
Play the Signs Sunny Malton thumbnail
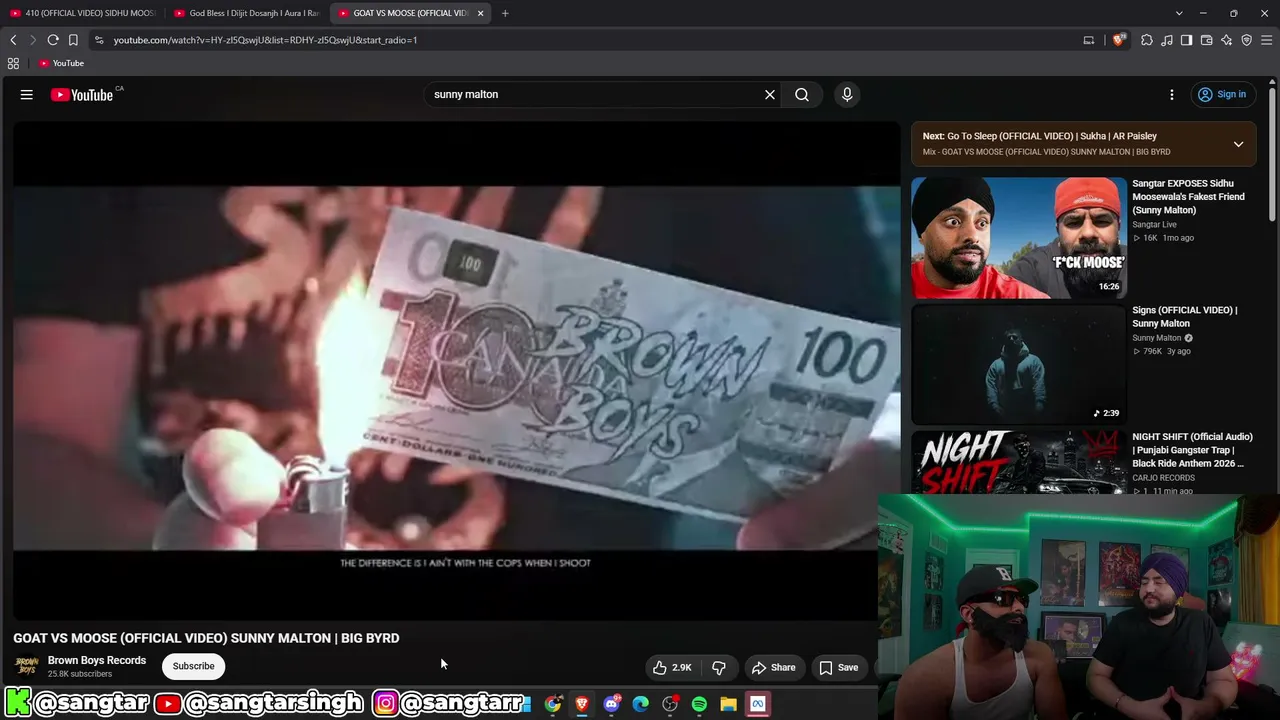click(1018, 365)
